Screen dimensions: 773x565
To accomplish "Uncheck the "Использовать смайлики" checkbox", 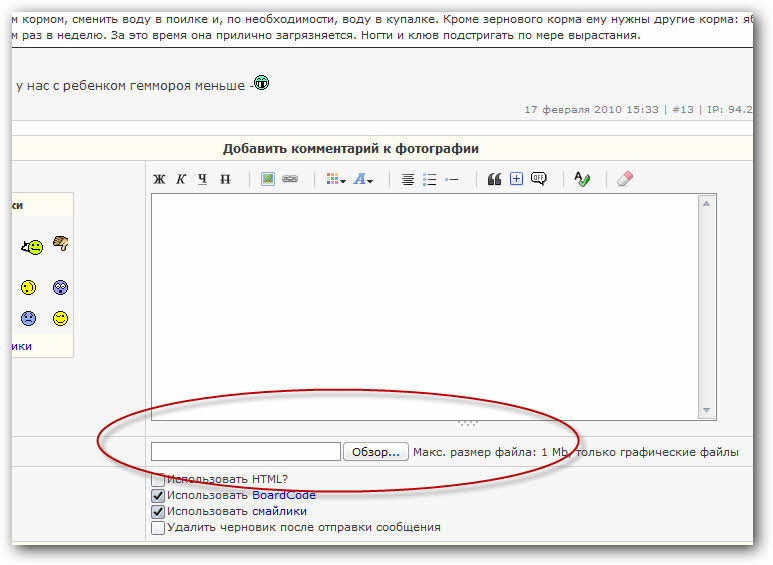I will click(x=158, y=511).
